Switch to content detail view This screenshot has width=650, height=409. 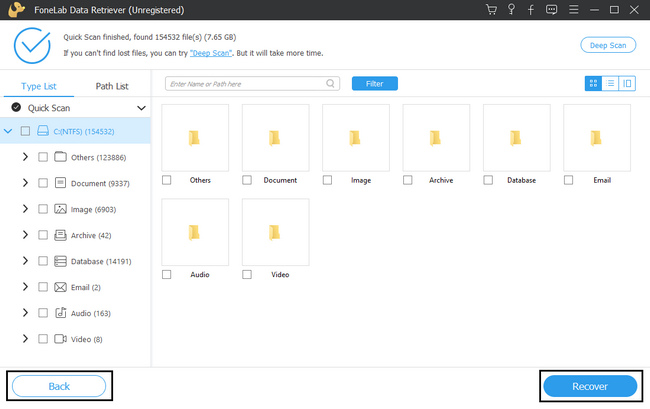coord(627,83)
